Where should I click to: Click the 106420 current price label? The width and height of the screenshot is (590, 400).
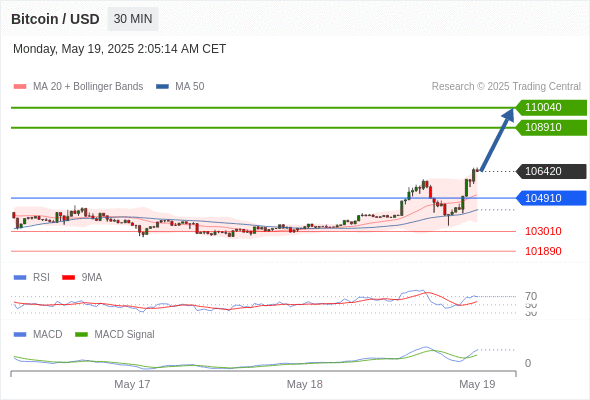551,172
